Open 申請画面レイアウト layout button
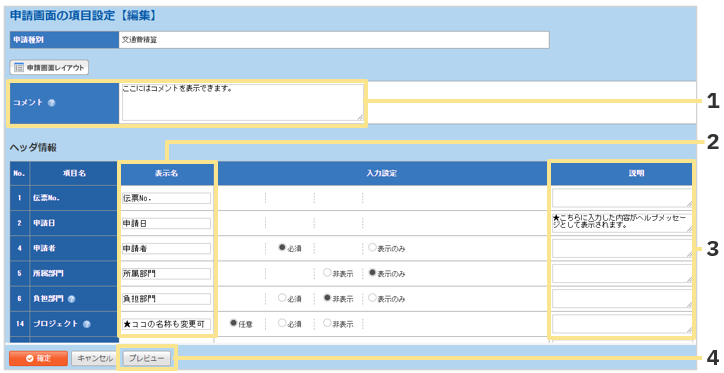The width and height of the screenshot is (724, 373). (x=49, y=67)
